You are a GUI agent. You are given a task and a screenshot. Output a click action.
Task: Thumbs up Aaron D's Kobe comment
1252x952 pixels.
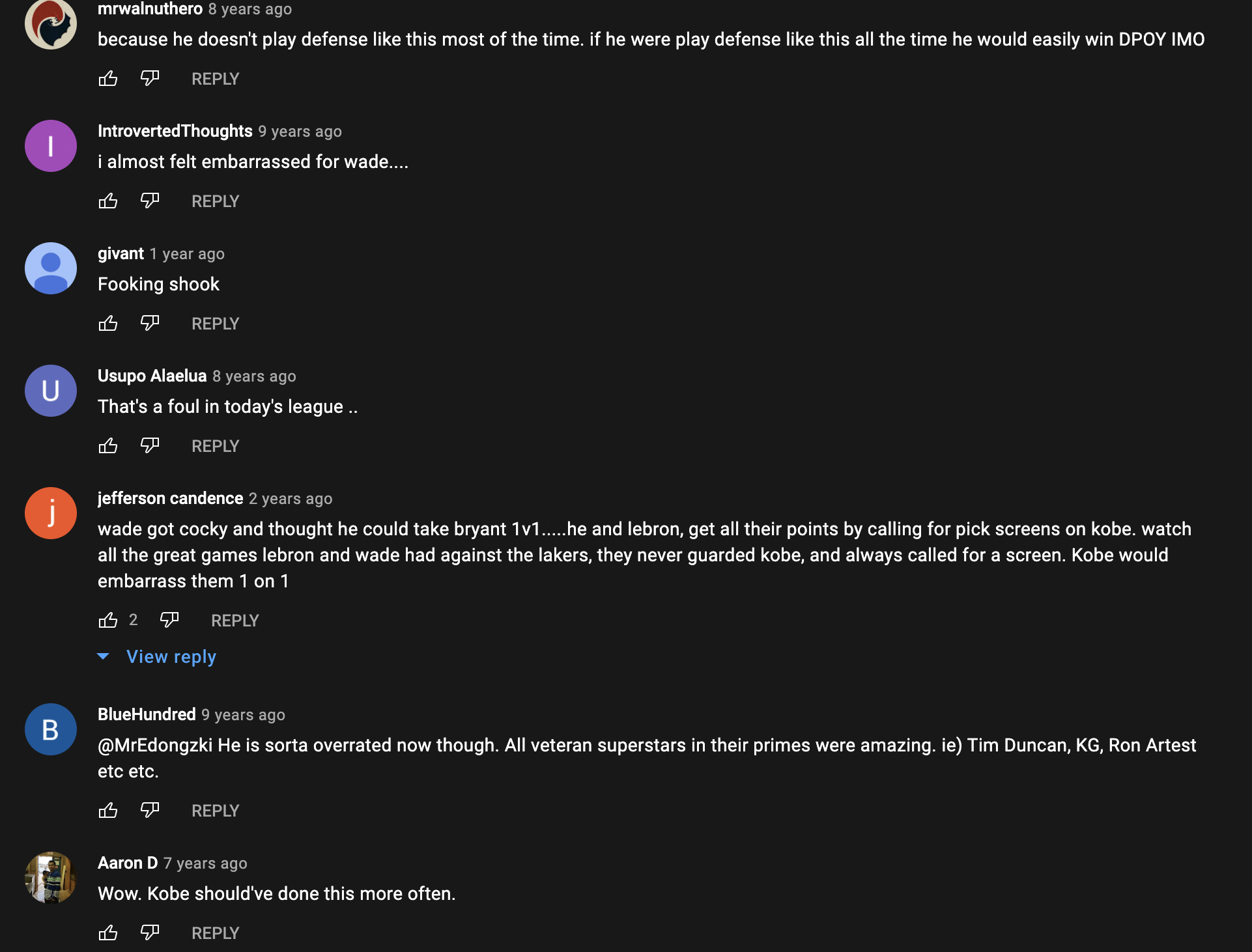[108, 933]
